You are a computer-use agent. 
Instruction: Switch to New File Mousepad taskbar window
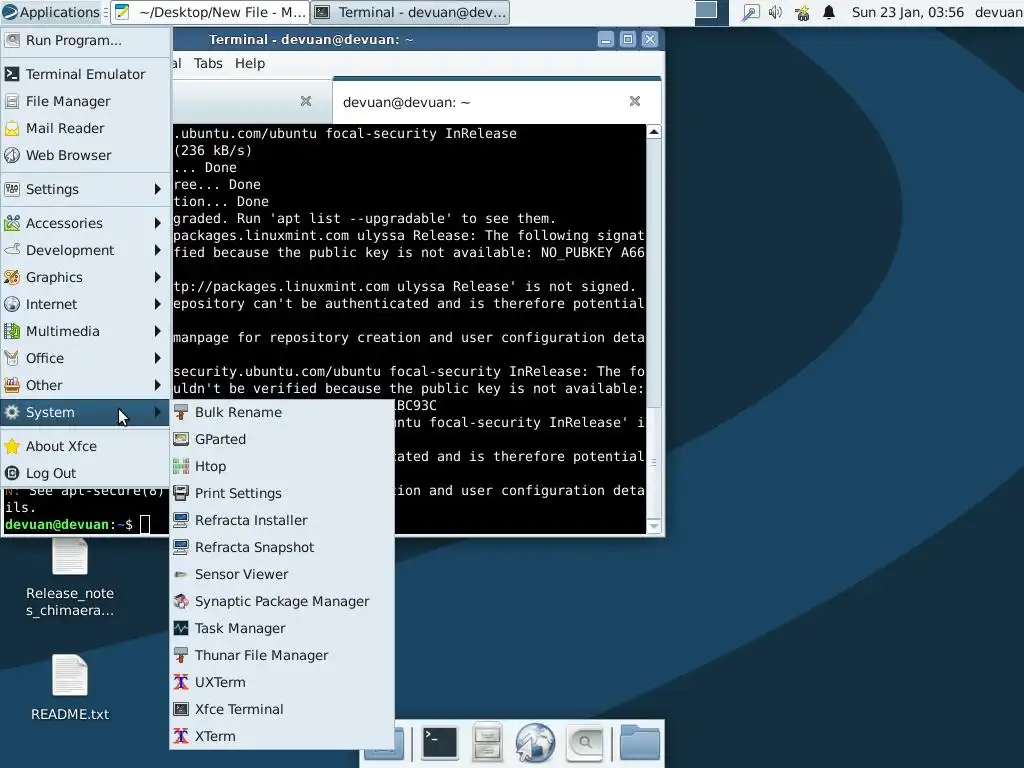pyautogui.click(x=210, y=12)
